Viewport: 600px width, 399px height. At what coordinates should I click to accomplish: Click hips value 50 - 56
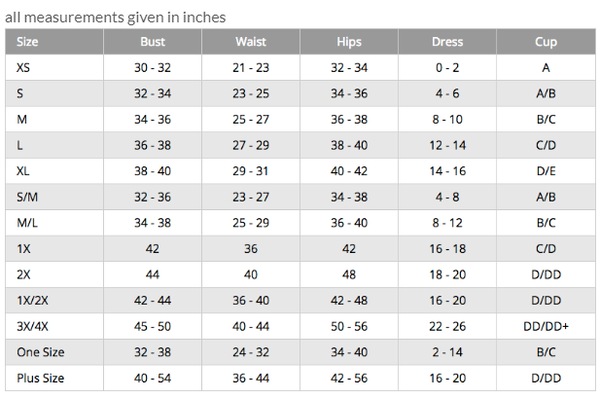349,326
